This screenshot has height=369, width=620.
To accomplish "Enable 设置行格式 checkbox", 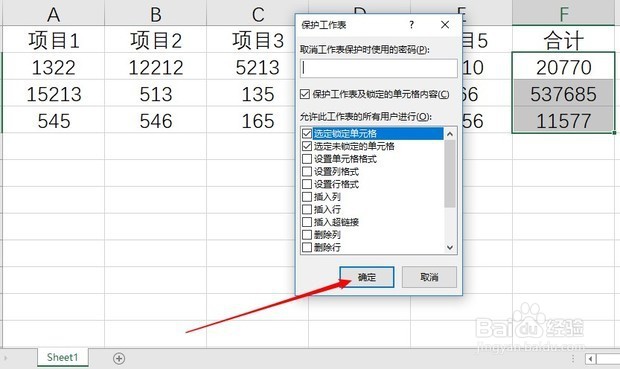I will click(307, 184).
